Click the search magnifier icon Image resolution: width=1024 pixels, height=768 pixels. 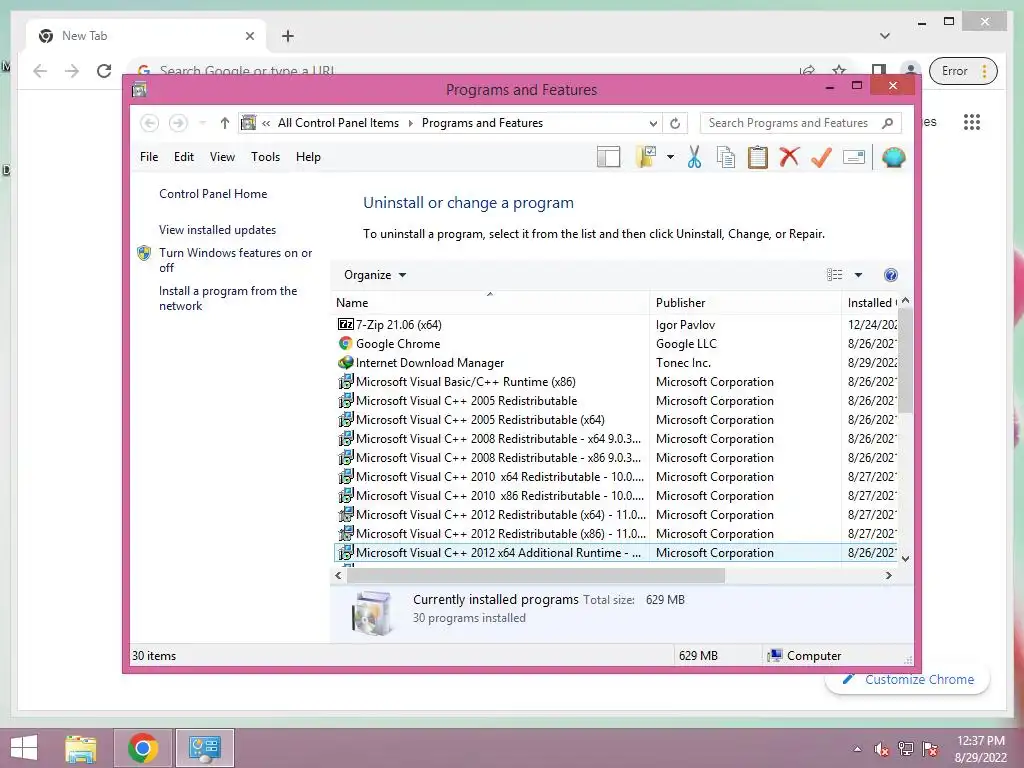(x=887, y=123)
